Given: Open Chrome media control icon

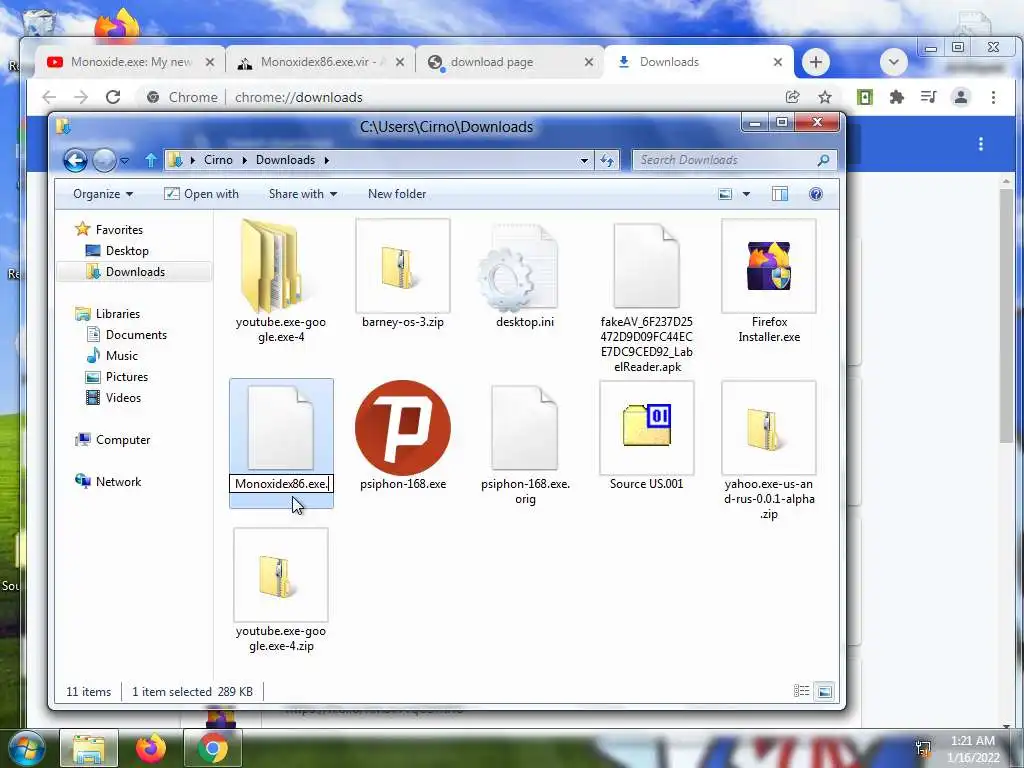Looking at the screenshot, I should point(928,97).
